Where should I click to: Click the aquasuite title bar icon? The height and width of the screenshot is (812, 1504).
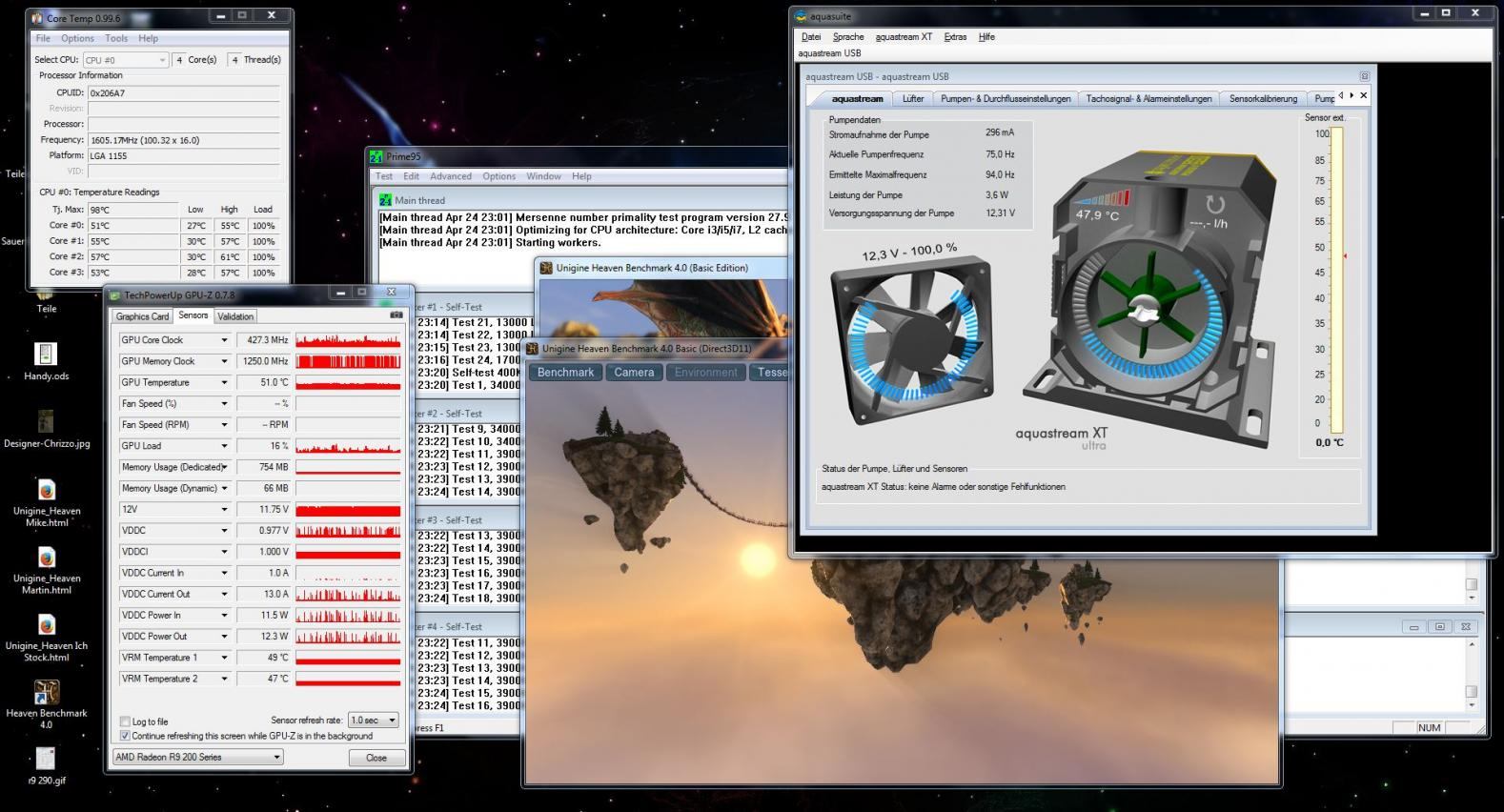tap(801, 16)
